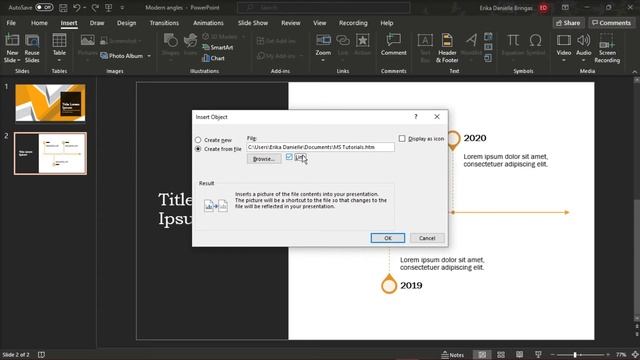The image size is (640, 360).
Task: Click zoom in plus button
Action: pos(608,355)
